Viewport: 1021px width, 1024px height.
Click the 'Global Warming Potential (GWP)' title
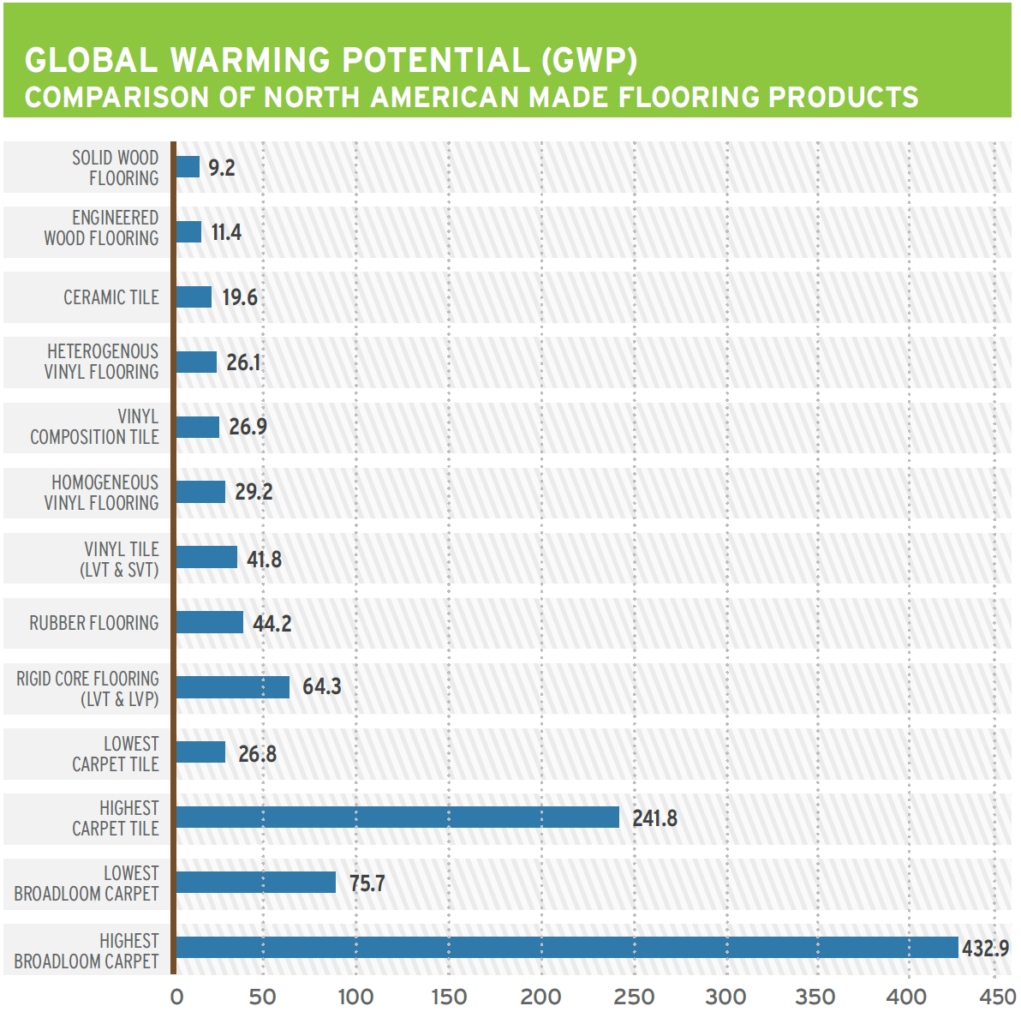tap(331, 60)
